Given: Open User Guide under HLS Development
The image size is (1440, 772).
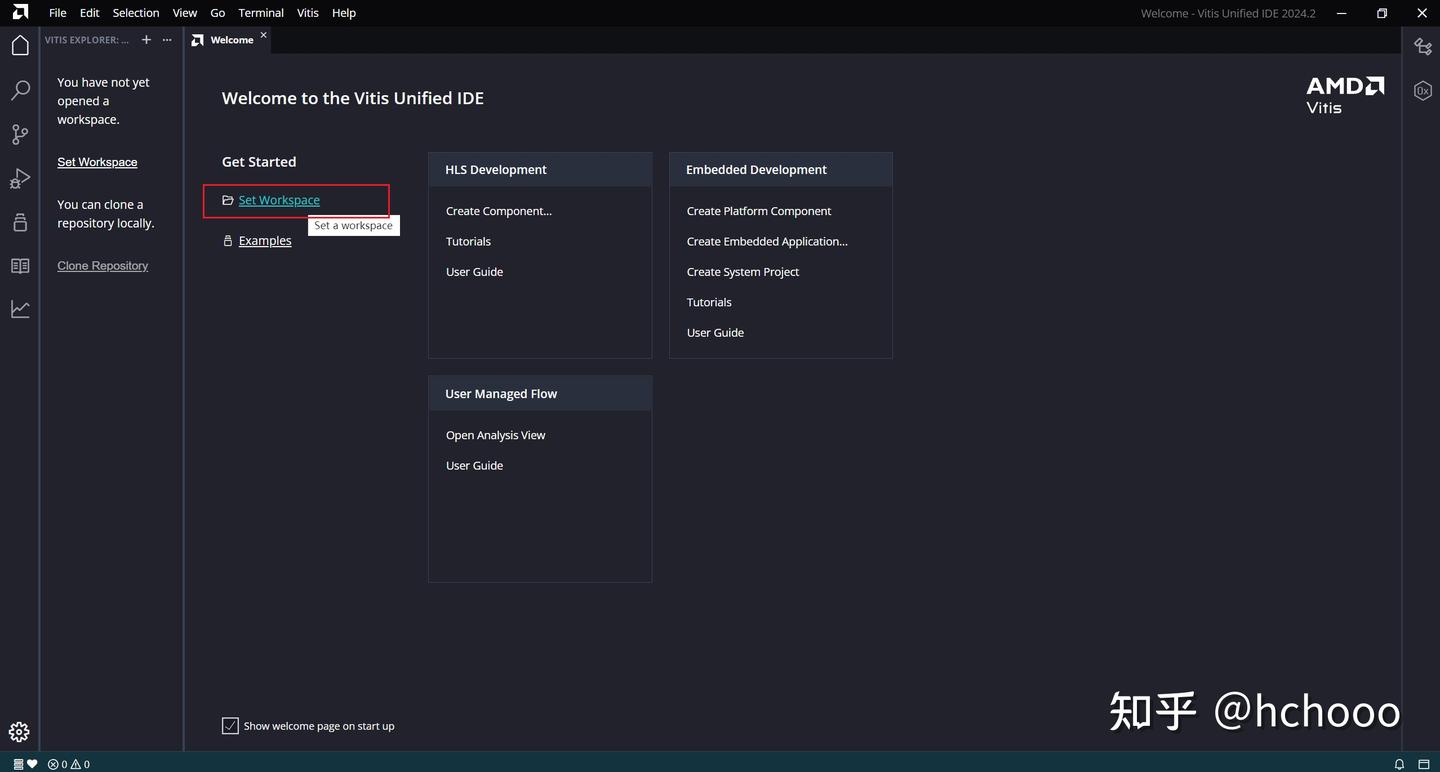Looking at the screenshot, I should 474,272.
